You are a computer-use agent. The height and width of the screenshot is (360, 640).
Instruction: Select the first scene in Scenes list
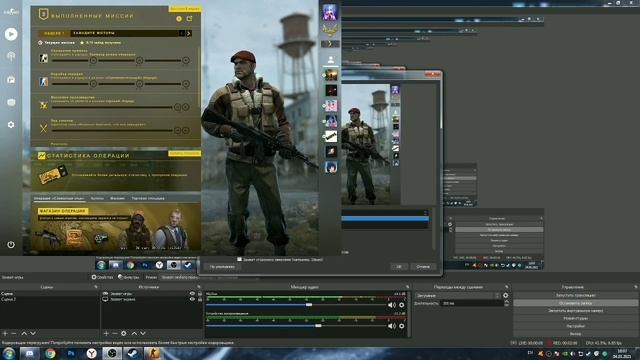click(50, 293)
